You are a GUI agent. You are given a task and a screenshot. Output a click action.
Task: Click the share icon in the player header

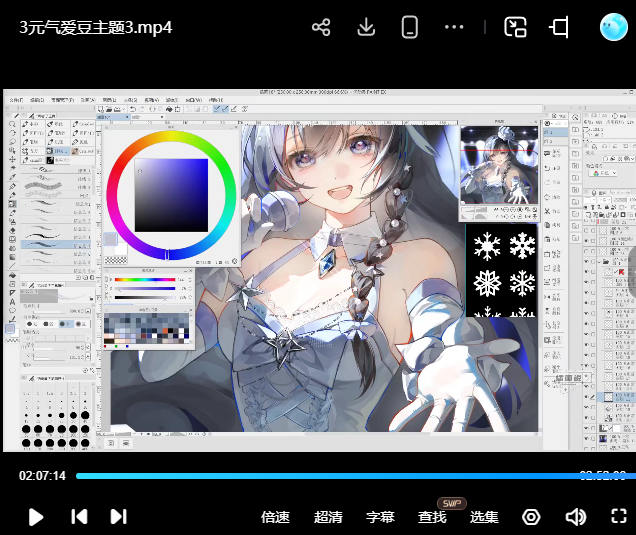[x=321, y=28]
